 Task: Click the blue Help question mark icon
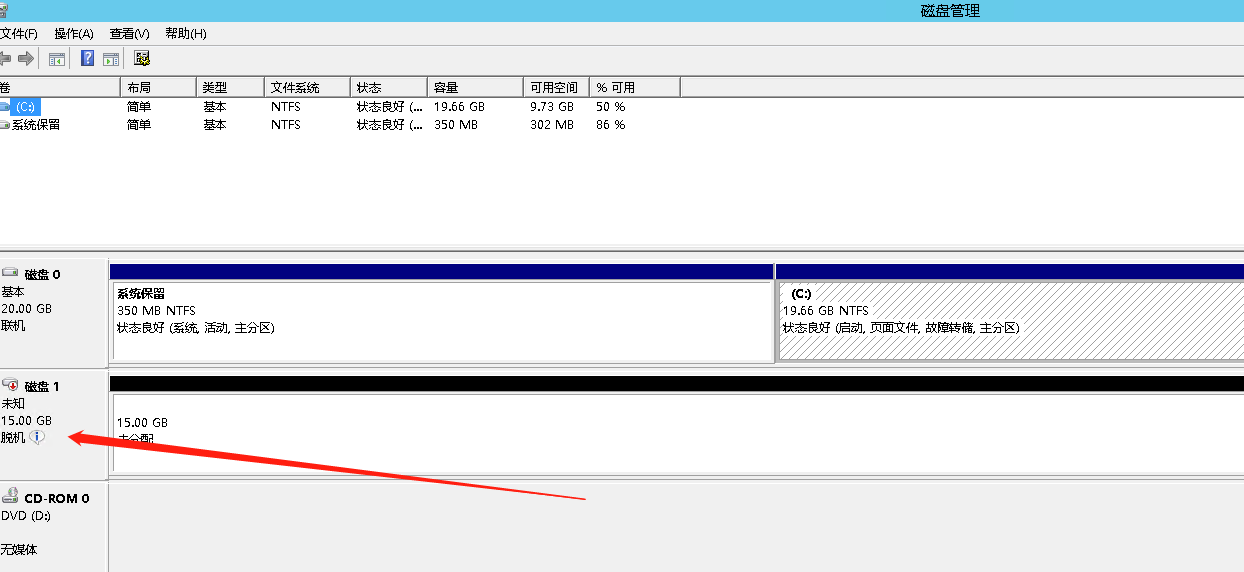pyautogui.click(x=88, y=59)
